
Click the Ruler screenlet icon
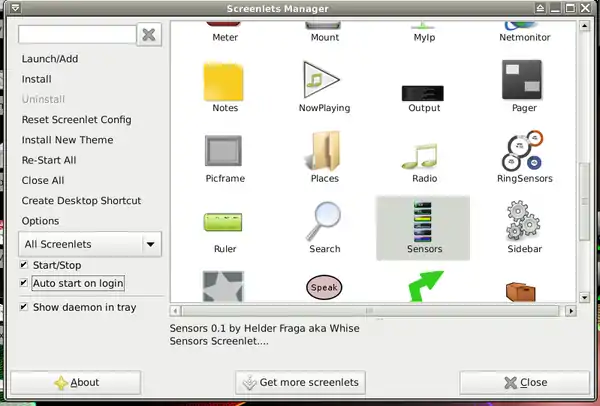[225, 221]
